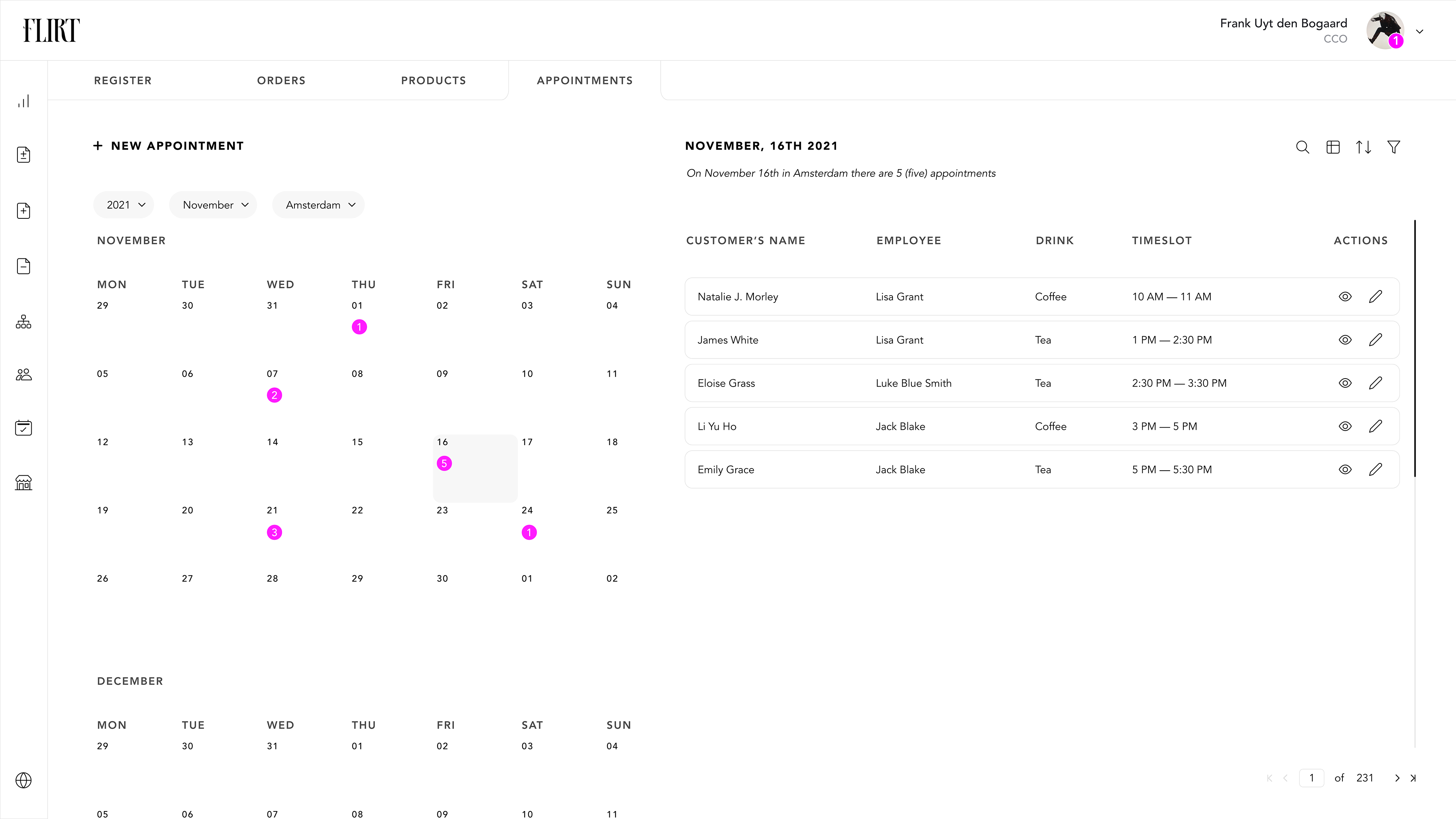Switch to table layout view icon
1456x819 pixels.
[1333, 147]
